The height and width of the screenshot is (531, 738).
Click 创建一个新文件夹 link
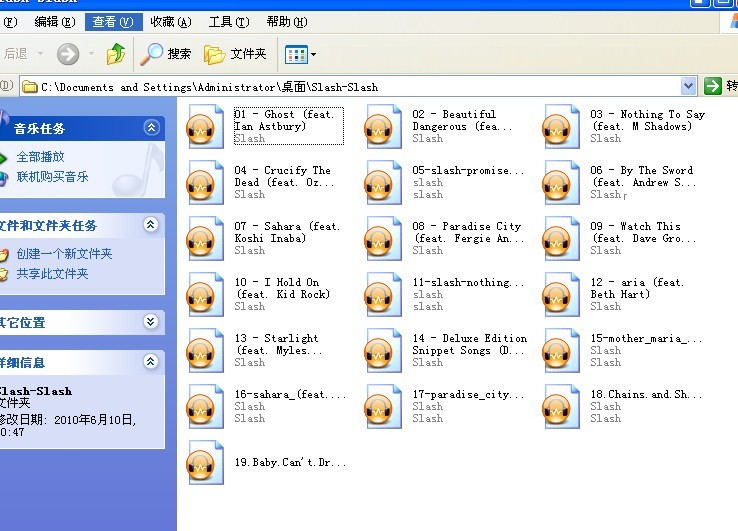tap(64, 254)
